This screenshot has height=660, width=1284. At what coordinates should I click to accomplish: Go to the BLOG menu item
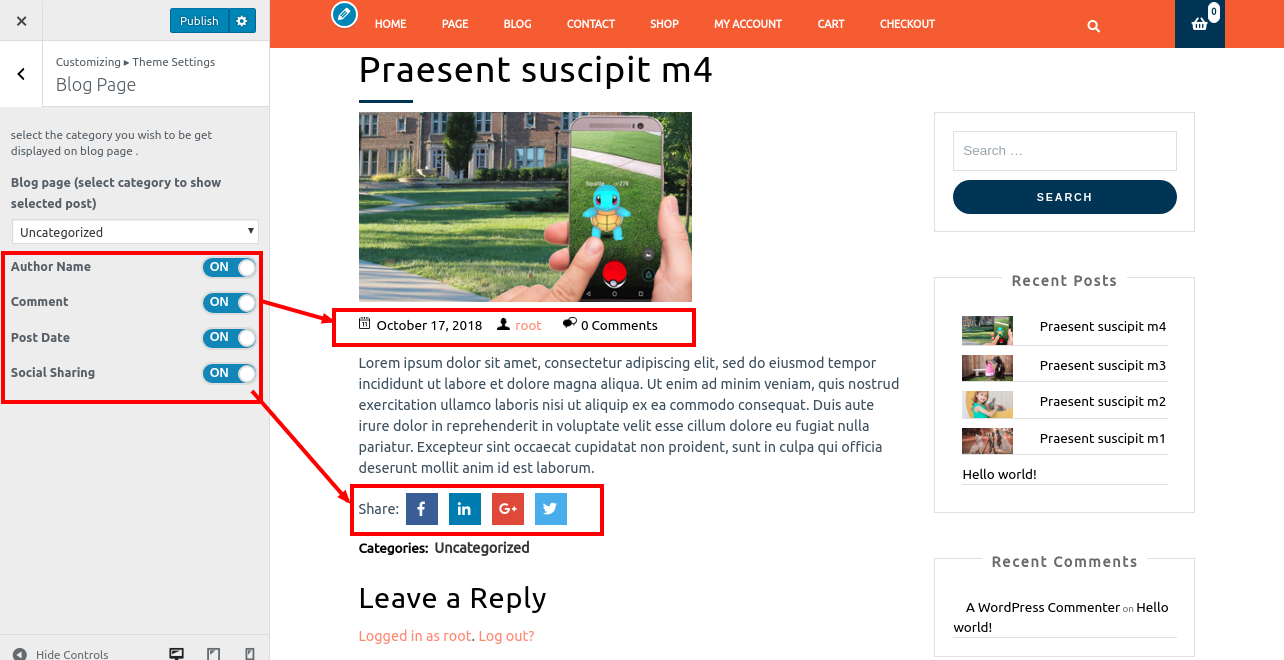pos(517,24)
